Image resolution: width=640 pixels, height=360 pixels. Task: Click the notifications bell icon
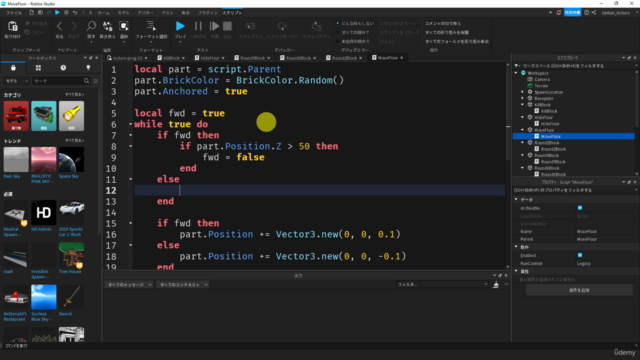559,13
